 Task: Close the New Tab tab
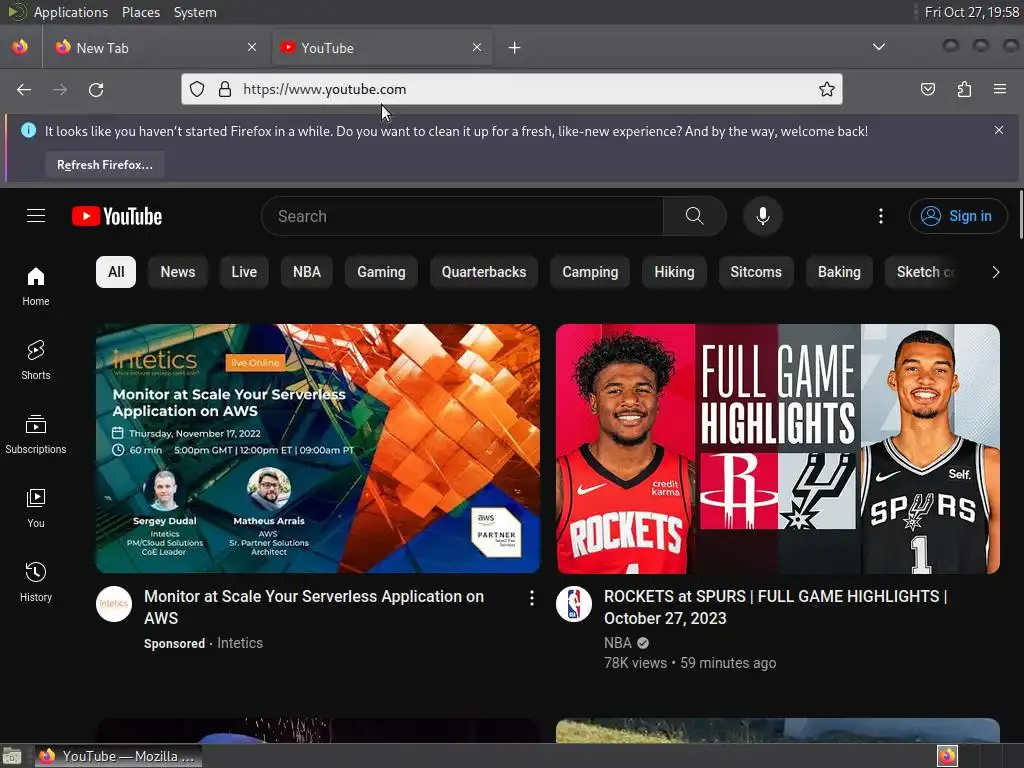tap(252, 47)
